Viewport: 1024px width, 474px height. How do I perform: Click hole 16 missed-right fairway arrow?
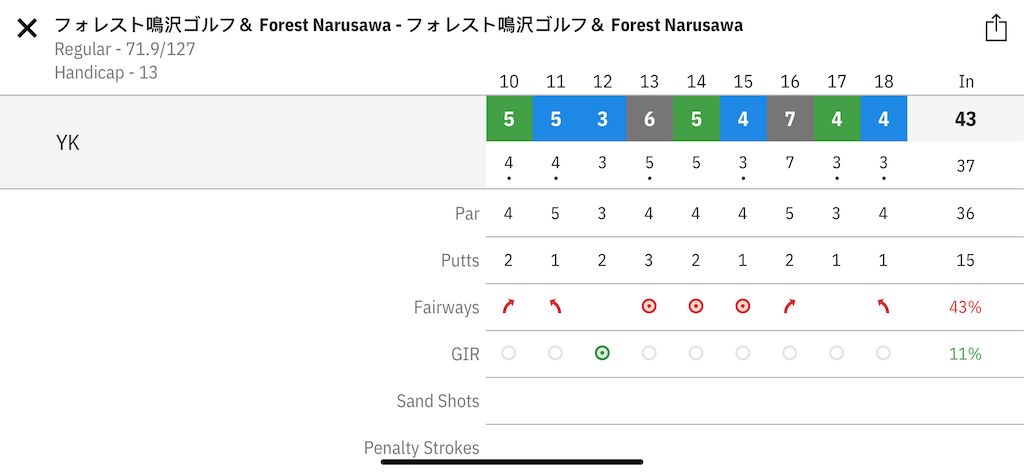(790, 306)
